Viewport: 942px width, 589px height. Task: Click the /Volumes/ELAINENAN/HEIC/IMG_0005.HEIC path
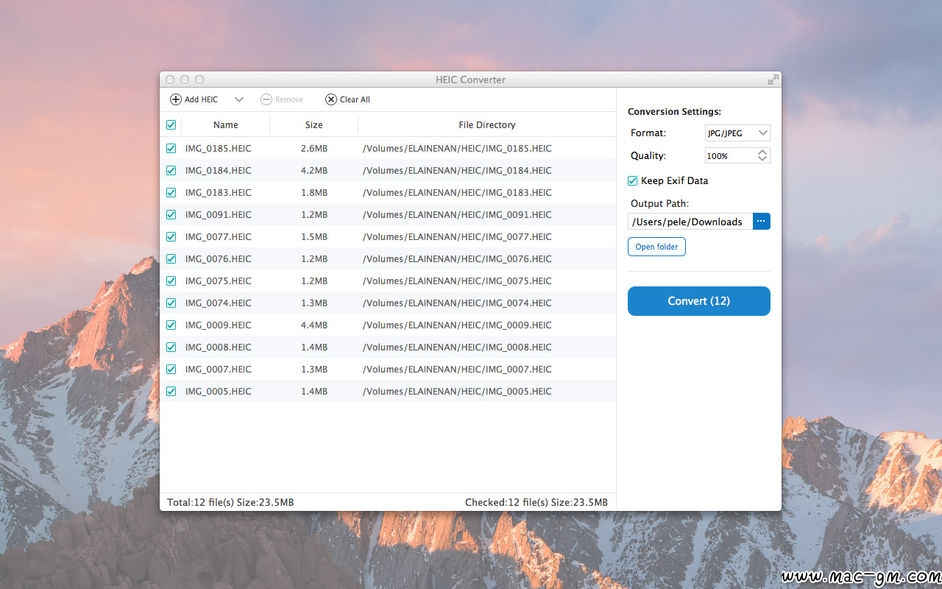457,391
